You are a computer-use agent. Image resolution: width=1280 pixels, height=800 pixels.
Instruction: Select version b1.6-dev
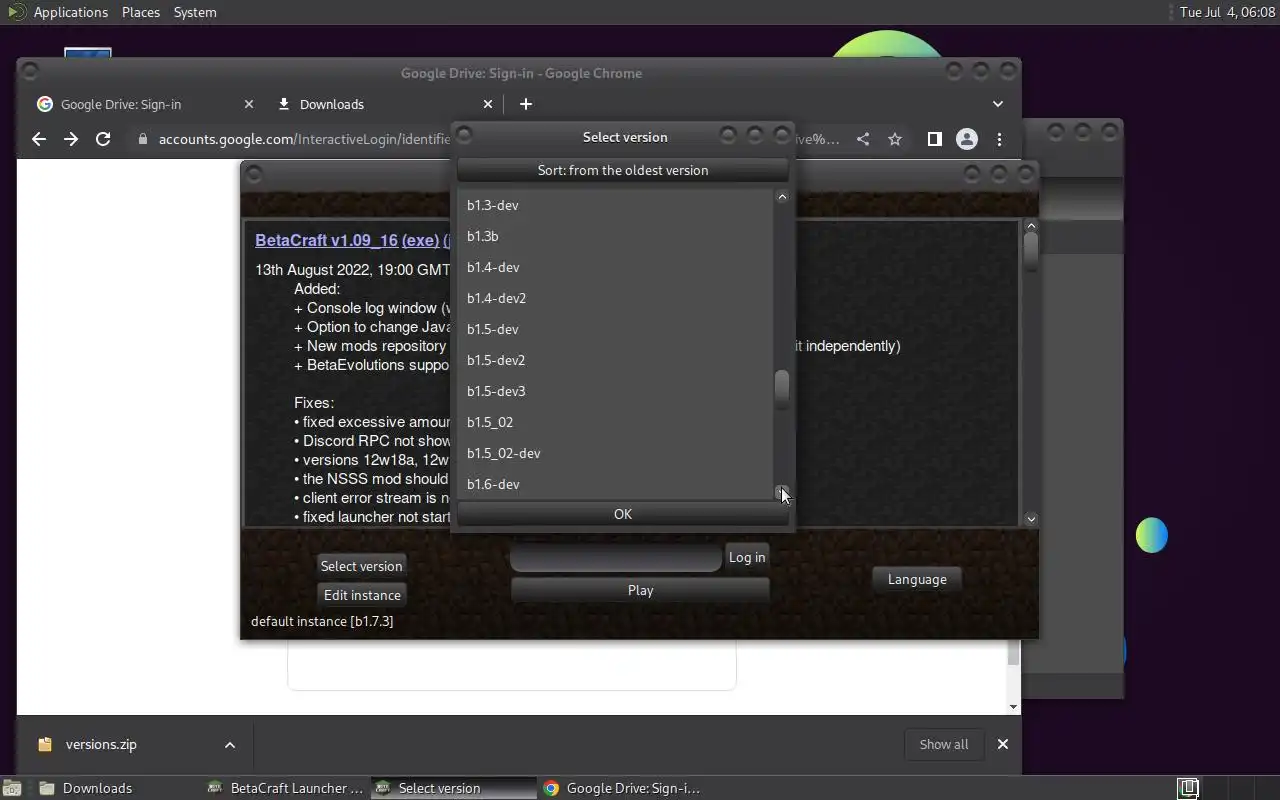pos(615,484)
